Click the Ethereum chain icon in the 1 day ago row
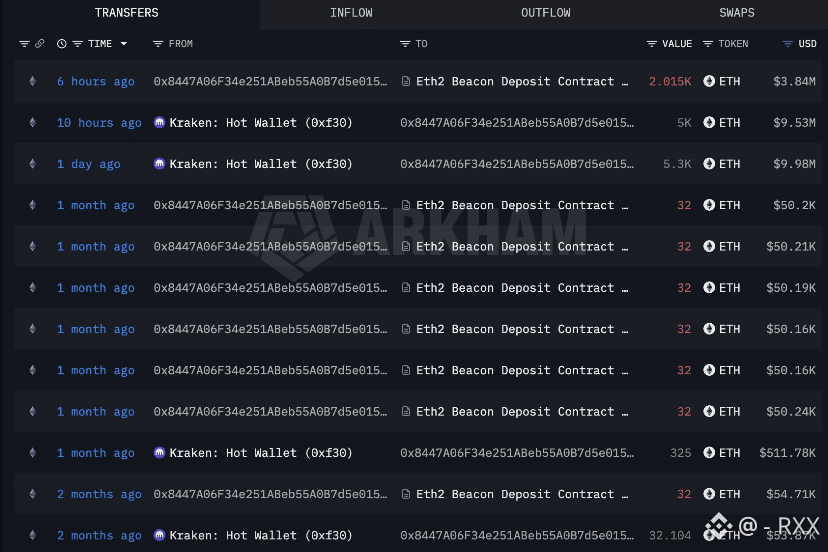The height and width of the screenshot is (552, 828). tap(33, 164)
